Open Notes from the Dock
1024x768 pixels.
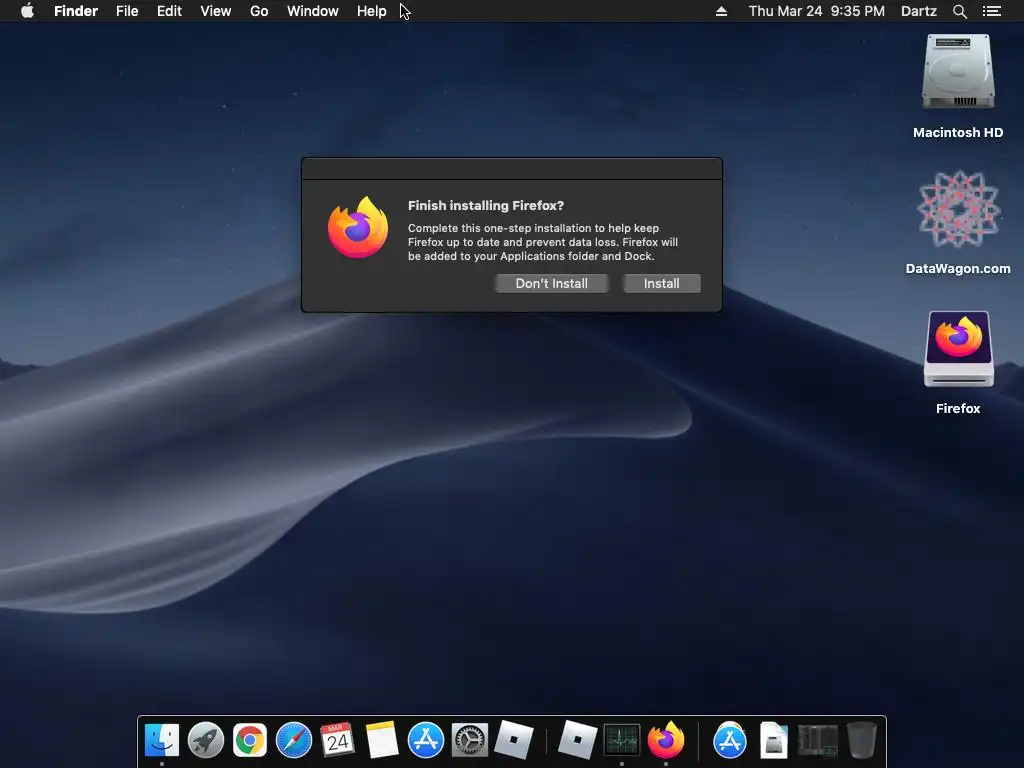(382, 740)
